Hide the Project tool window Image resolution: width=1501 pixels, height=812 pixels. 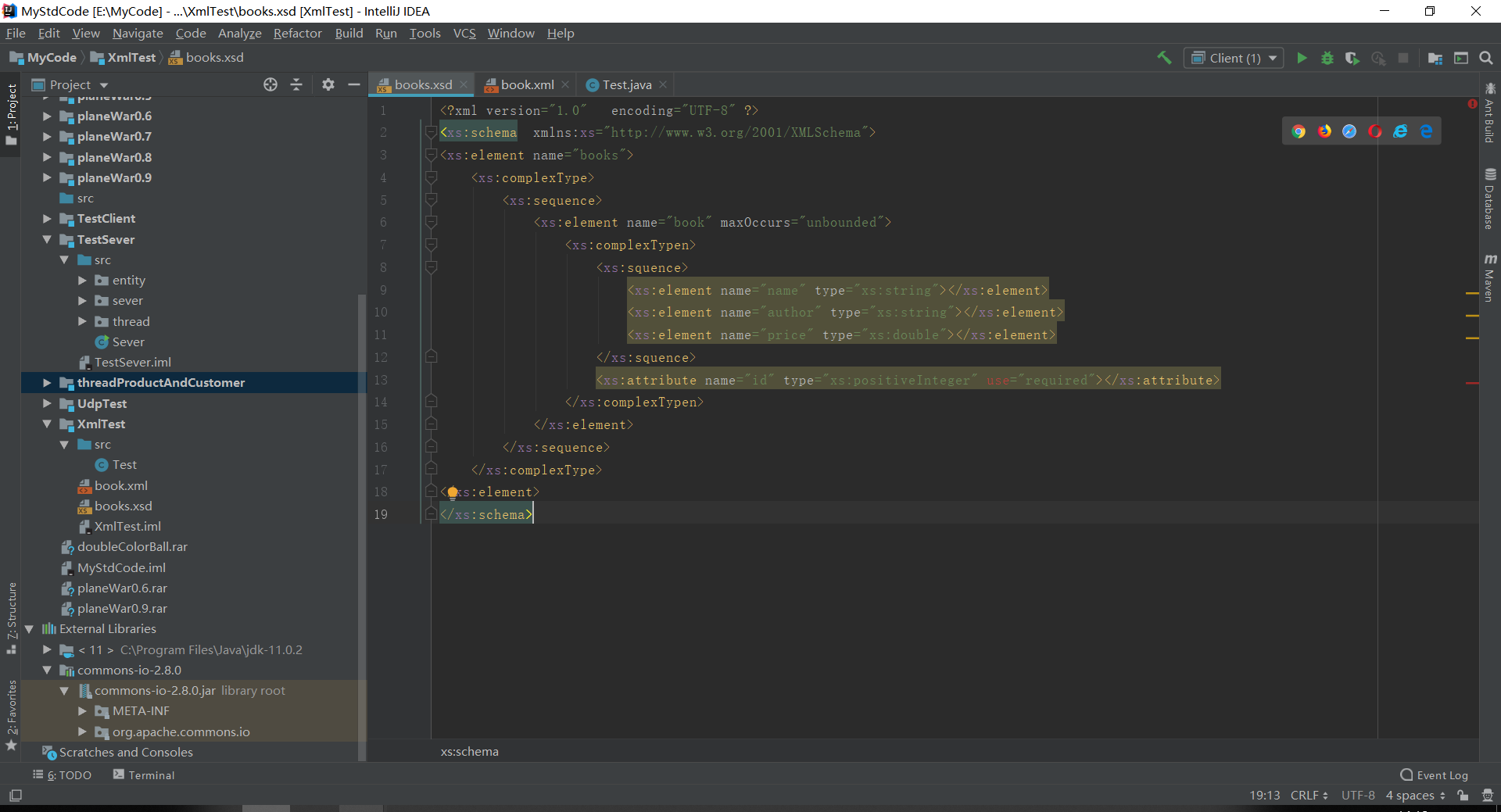(354, 84)
